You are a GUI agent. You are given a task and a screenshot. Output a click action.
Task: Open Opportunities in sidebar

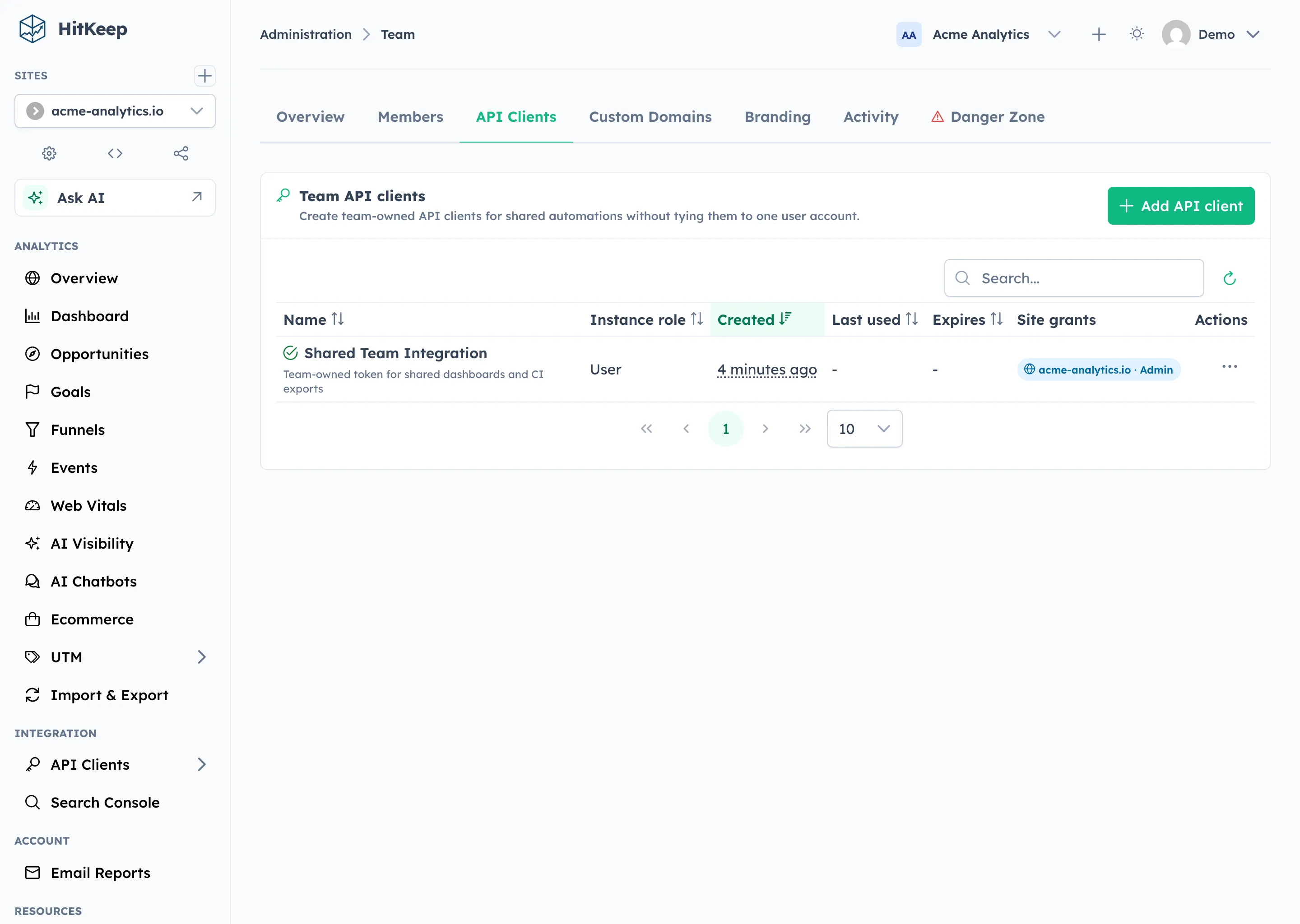[x=115, y=354]
